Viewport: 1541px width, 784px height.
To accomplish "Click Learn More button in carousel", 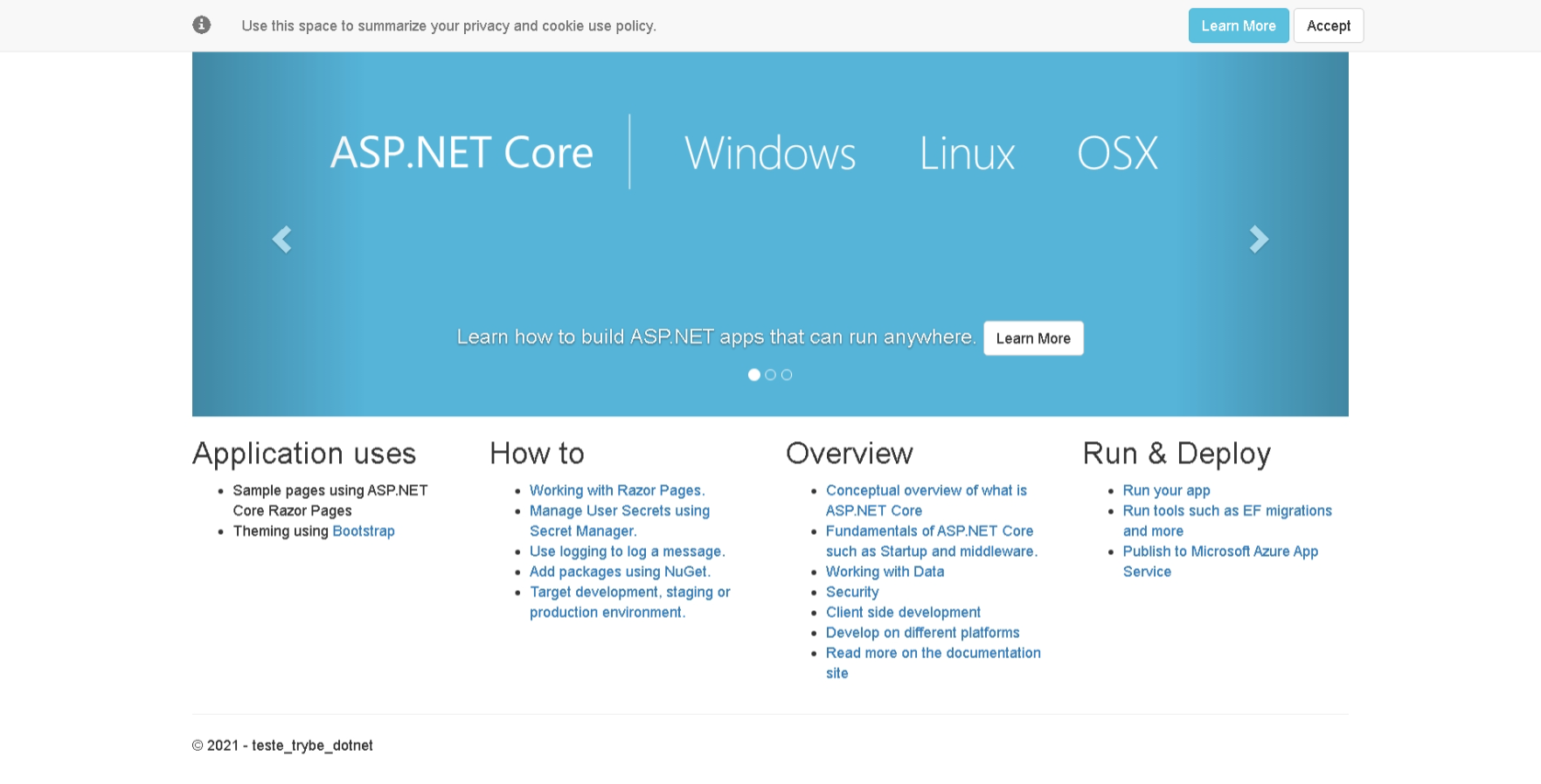I will [1033, 338].
